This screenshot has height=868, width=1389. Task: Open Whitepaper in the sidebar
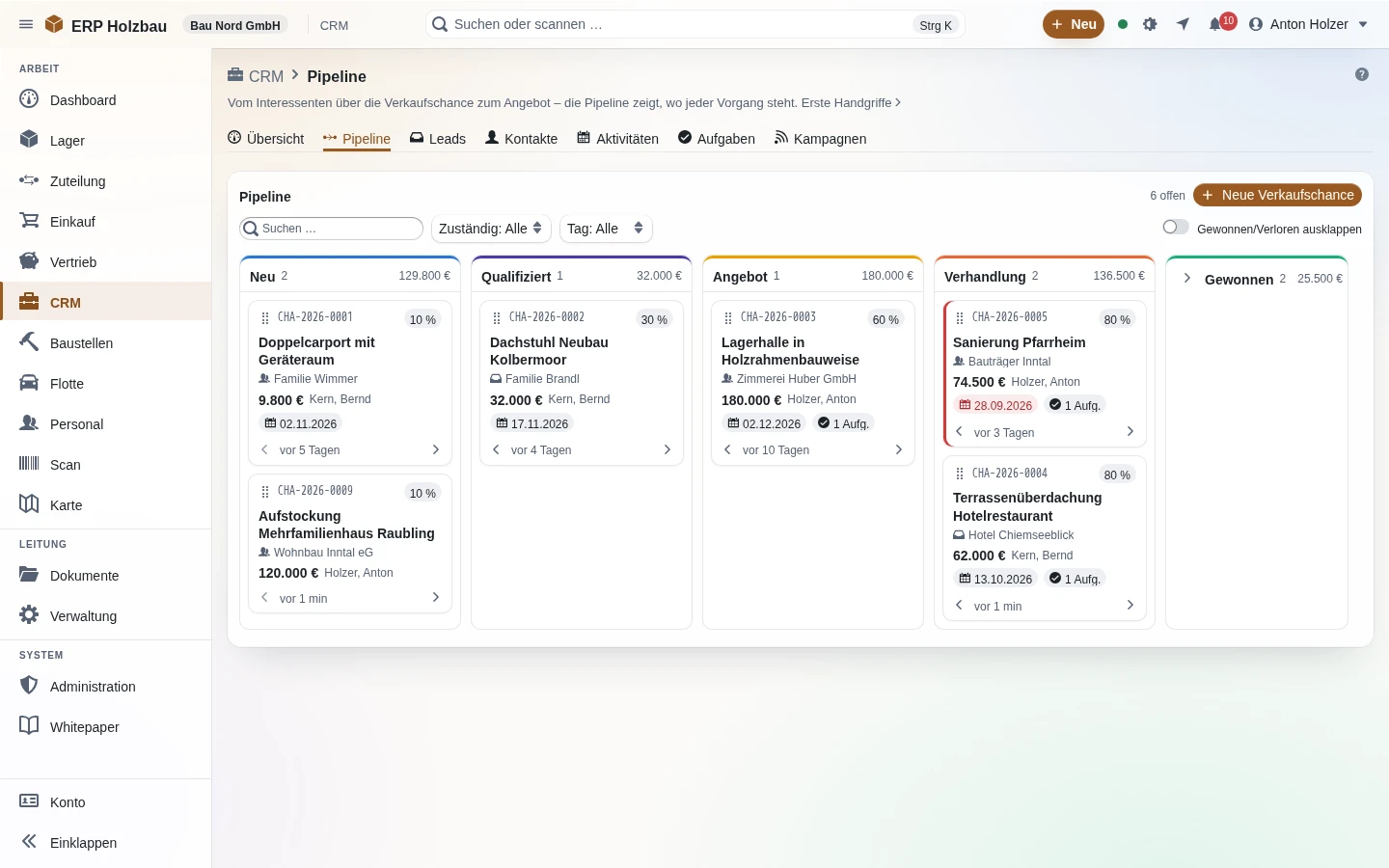(x=106, y=726)
